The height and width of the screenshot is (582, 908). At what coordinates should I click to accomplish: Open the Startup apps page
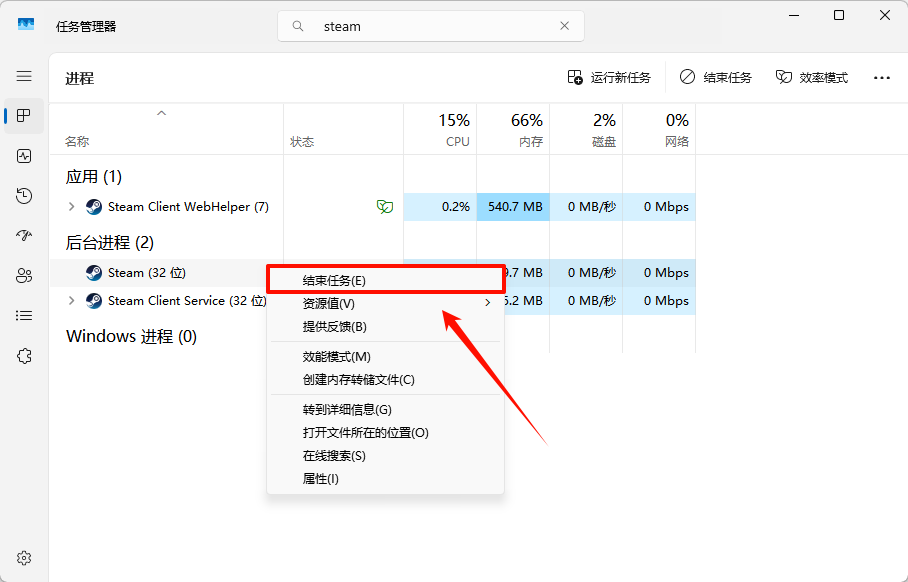[22, 235]
